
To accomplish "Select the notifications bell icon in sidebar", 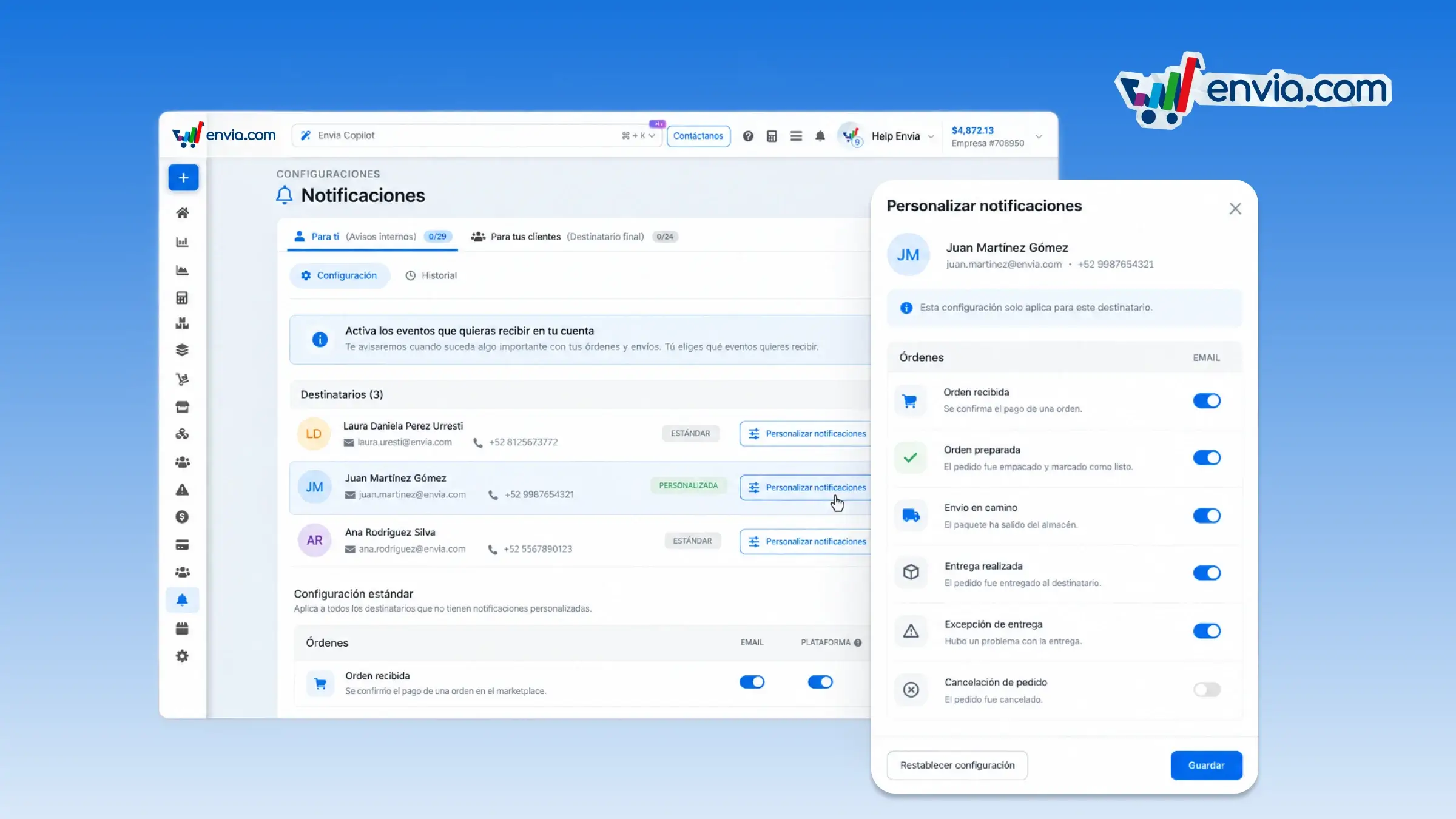I will point(182,600).
